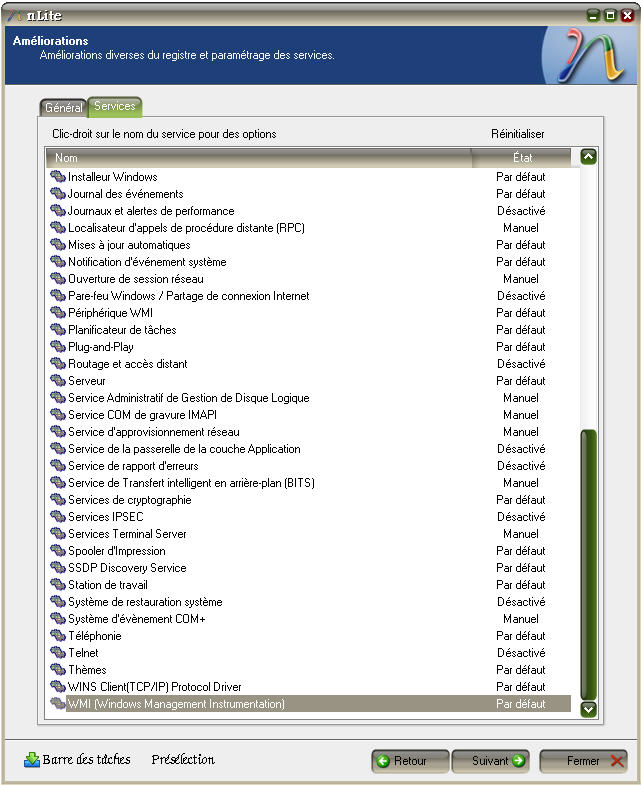The image size is (641, 785).
Task: Click the icon next to Service COM de gravure IMAPI
Action: coord(58,415)
